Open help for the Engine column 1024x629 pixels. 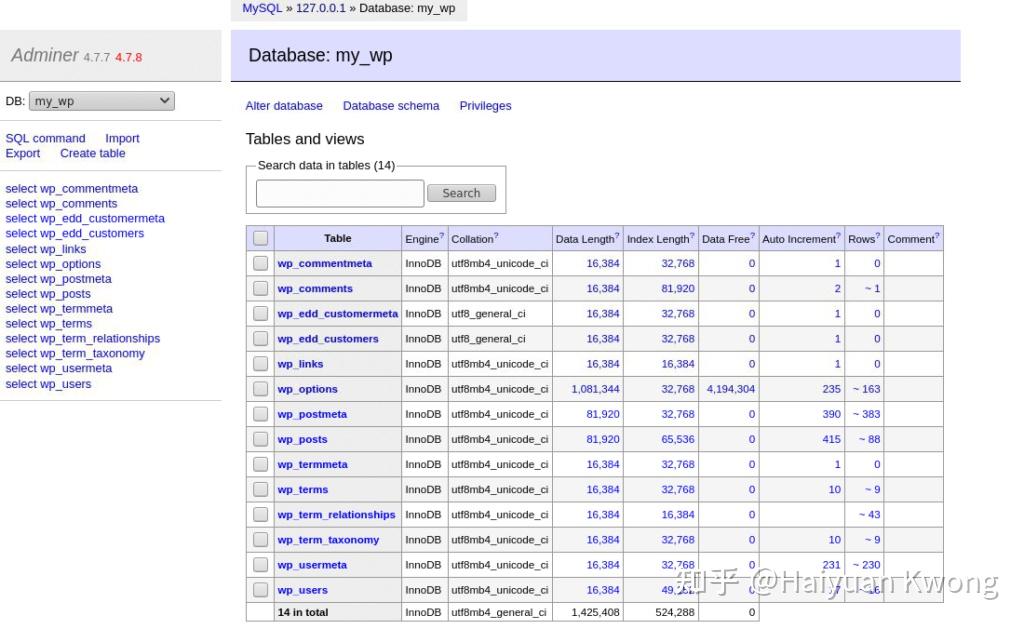point(440,234)
